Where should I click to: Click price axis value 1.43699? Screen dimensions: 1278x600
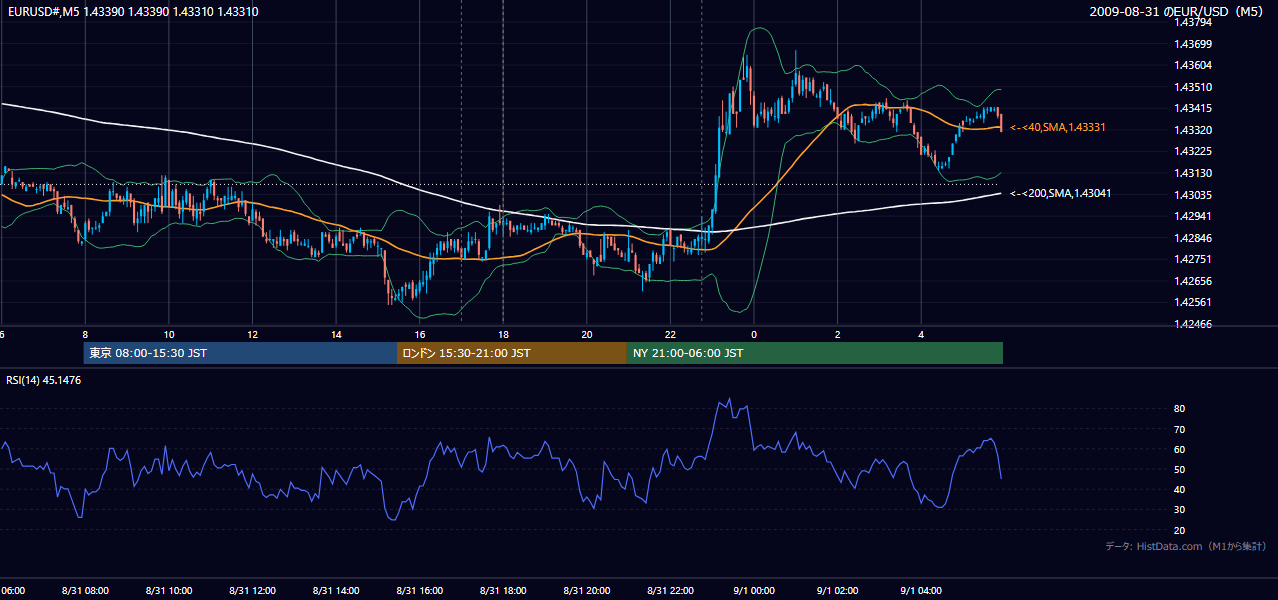(1192, 44)
